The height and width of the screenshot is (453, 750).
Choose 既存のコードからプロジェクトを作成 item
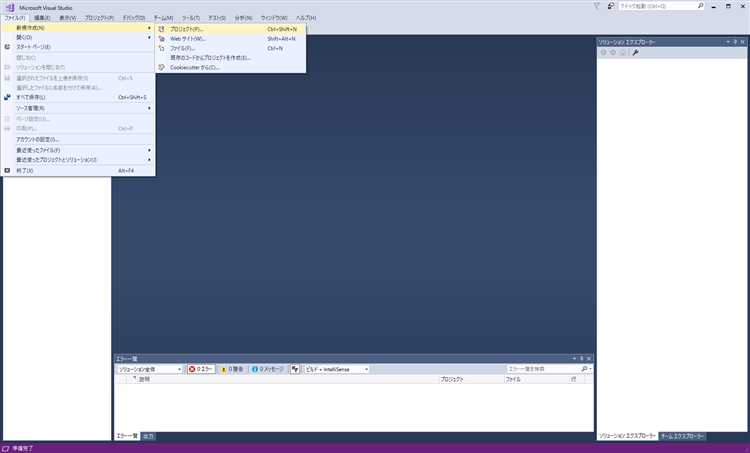(231, 58)
